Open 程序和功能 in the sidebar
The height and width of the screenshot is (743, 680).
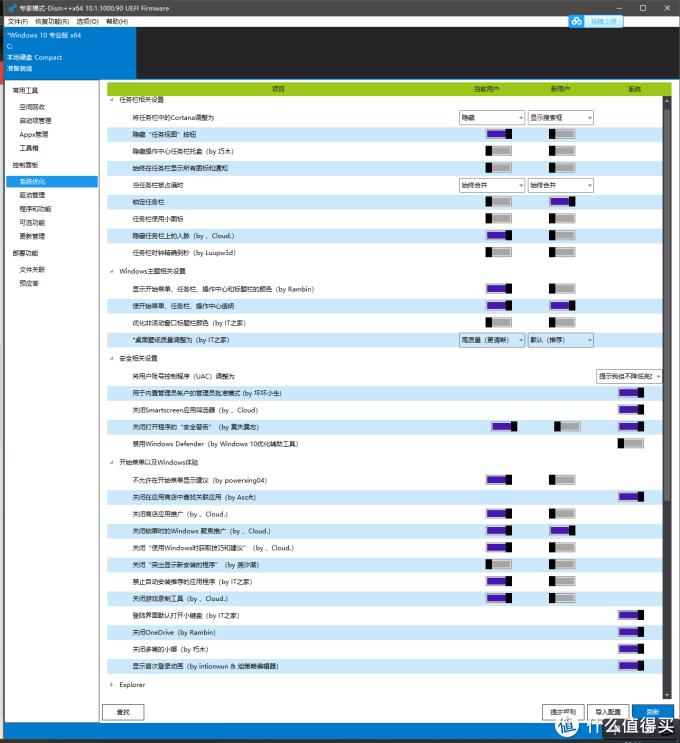point(35,209)
